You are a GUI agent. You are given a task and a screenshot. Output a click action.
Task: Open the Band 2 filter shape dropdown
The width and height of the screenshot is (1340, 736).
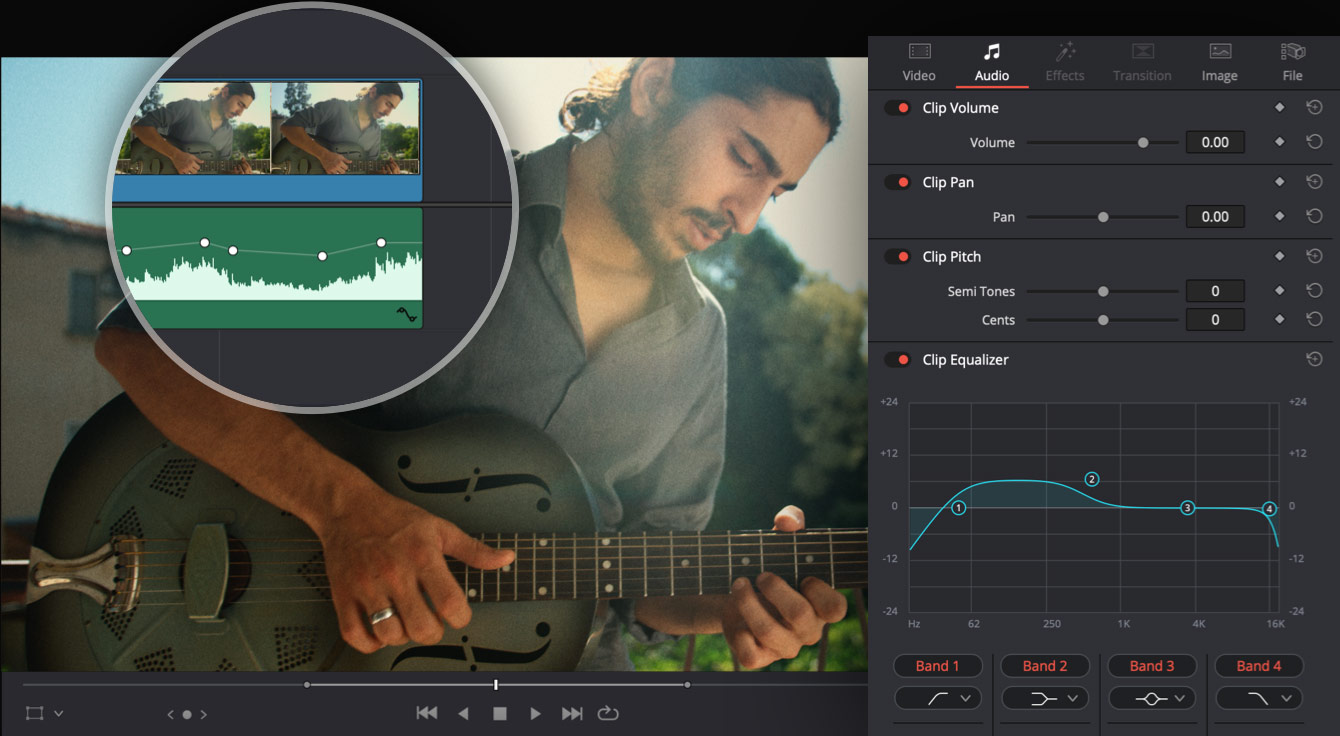(1044, 698)
